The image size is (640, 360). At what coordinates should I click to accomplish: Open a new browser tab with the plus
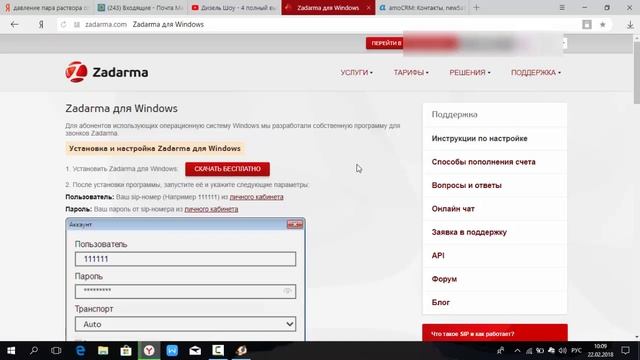[476, 7]
